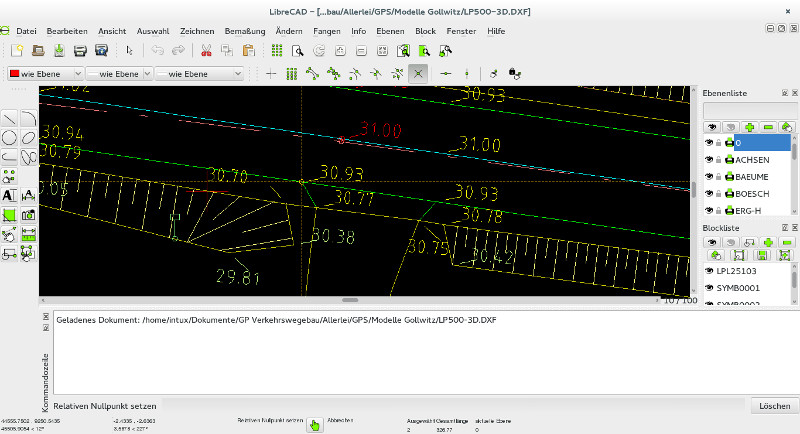Open the line width 'wie Ebene' dropdown
Viewport: 800px width, 434px height.
tap(119, 74)
